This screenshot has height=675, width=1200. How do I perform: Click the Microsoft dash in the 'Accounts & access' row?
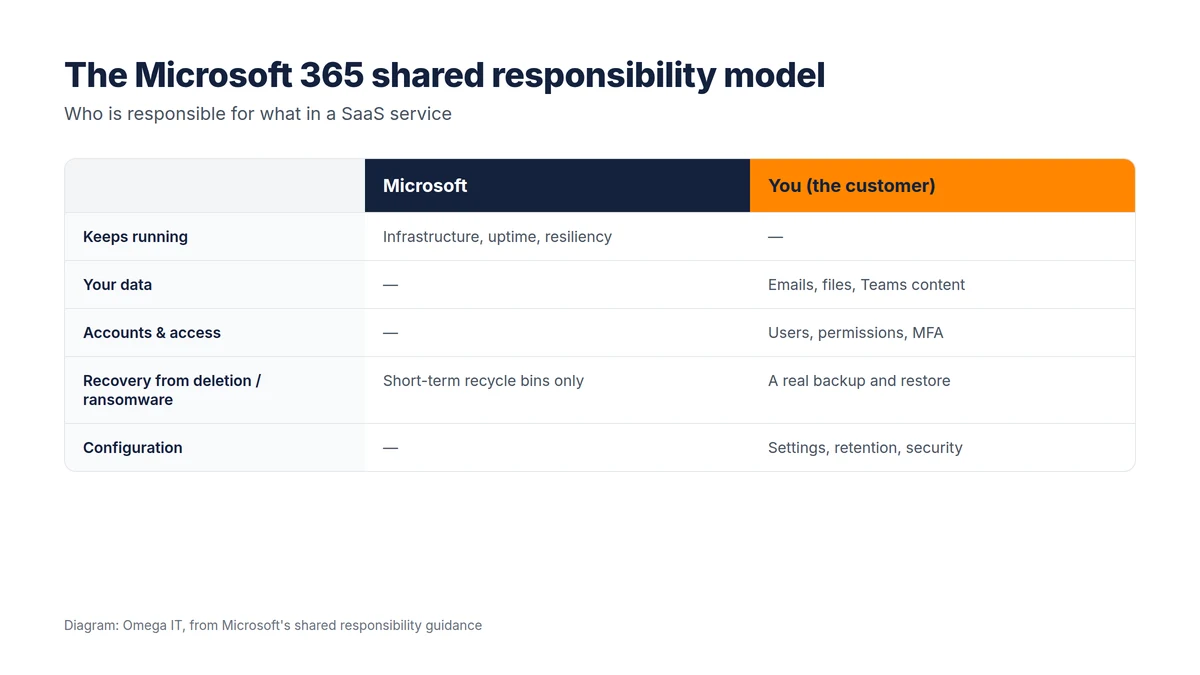390,333
